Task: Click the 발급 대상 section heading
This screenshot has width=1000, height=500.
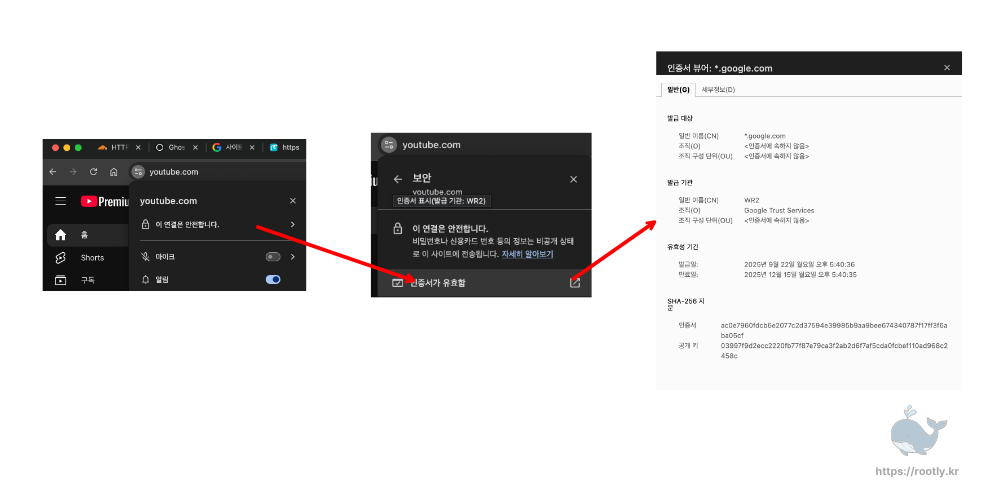Action: tap(679, 119)
